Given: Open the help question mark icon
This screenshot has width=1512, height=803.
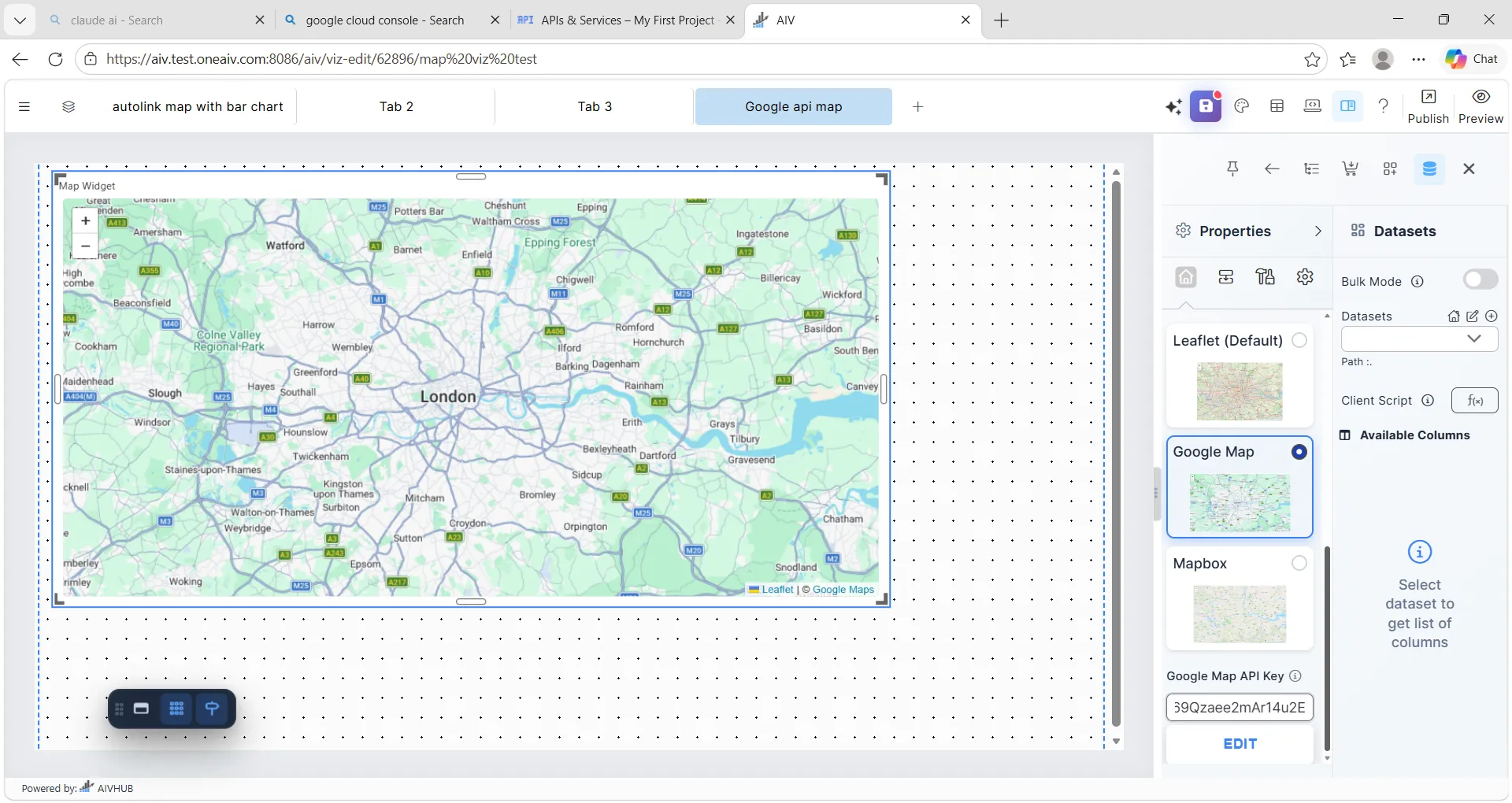Looking at the screenshot, I should (1383, 106).
